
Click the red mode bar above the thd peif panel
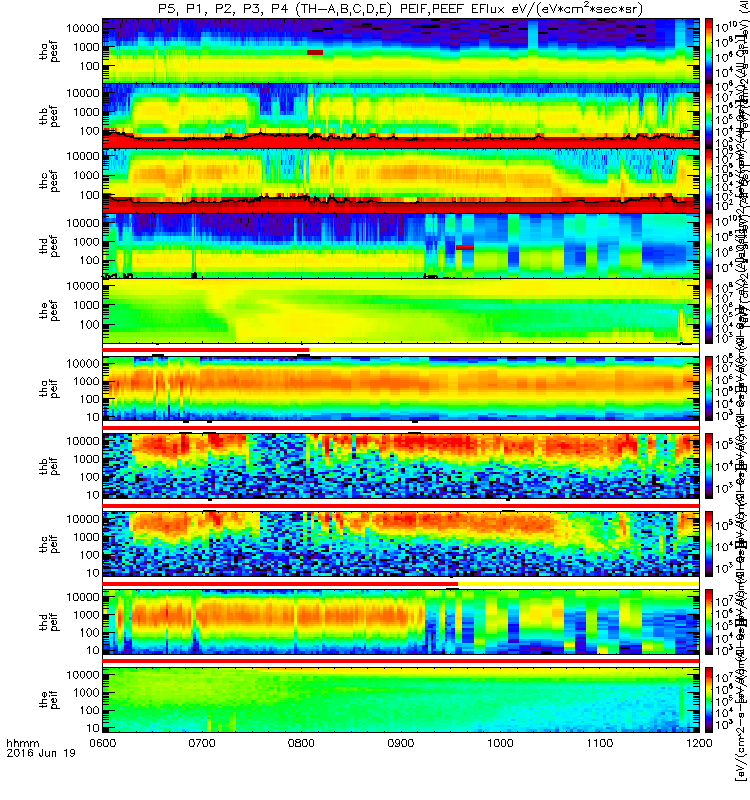click(280, 584)
